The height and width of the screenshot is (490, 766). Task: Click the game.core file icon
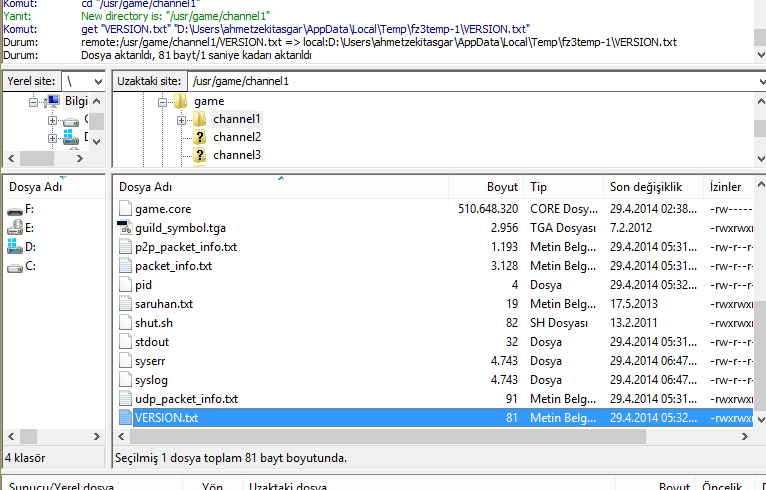click(x=125, y=209)
